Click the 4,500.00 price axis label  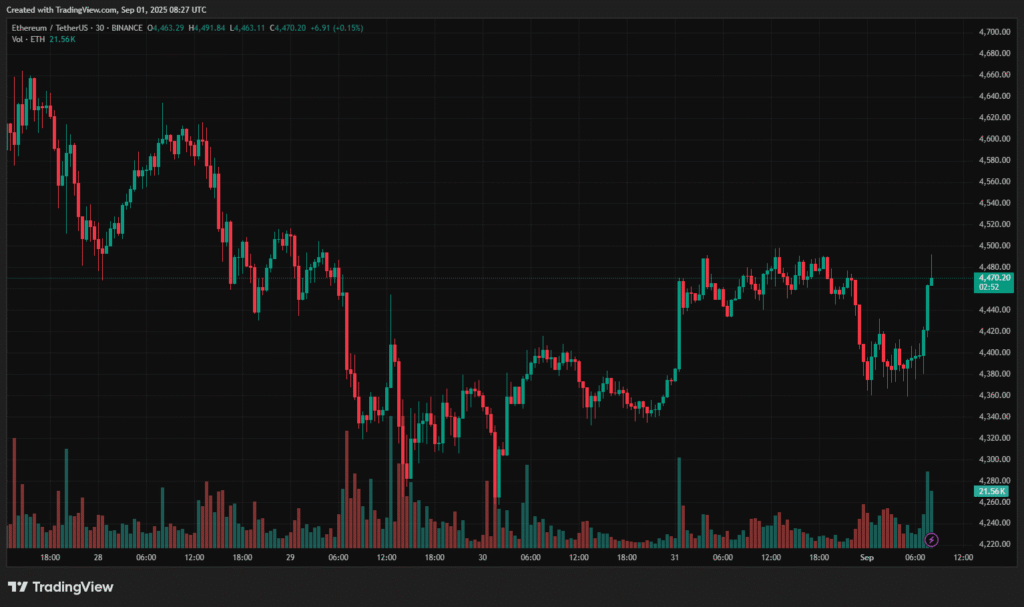(995, 246)
